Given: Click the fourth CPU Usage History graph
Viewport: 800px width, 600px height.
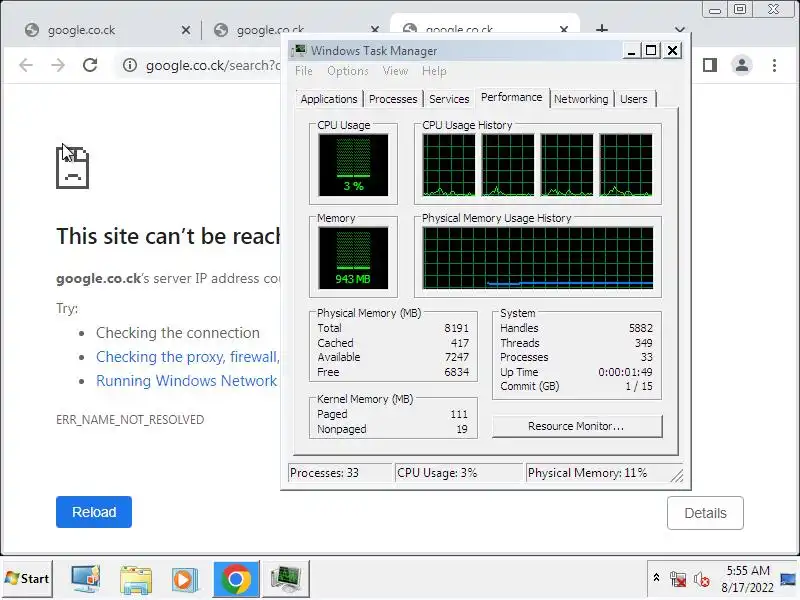Looking at the screenshot, I should click(x=626, y=165).
